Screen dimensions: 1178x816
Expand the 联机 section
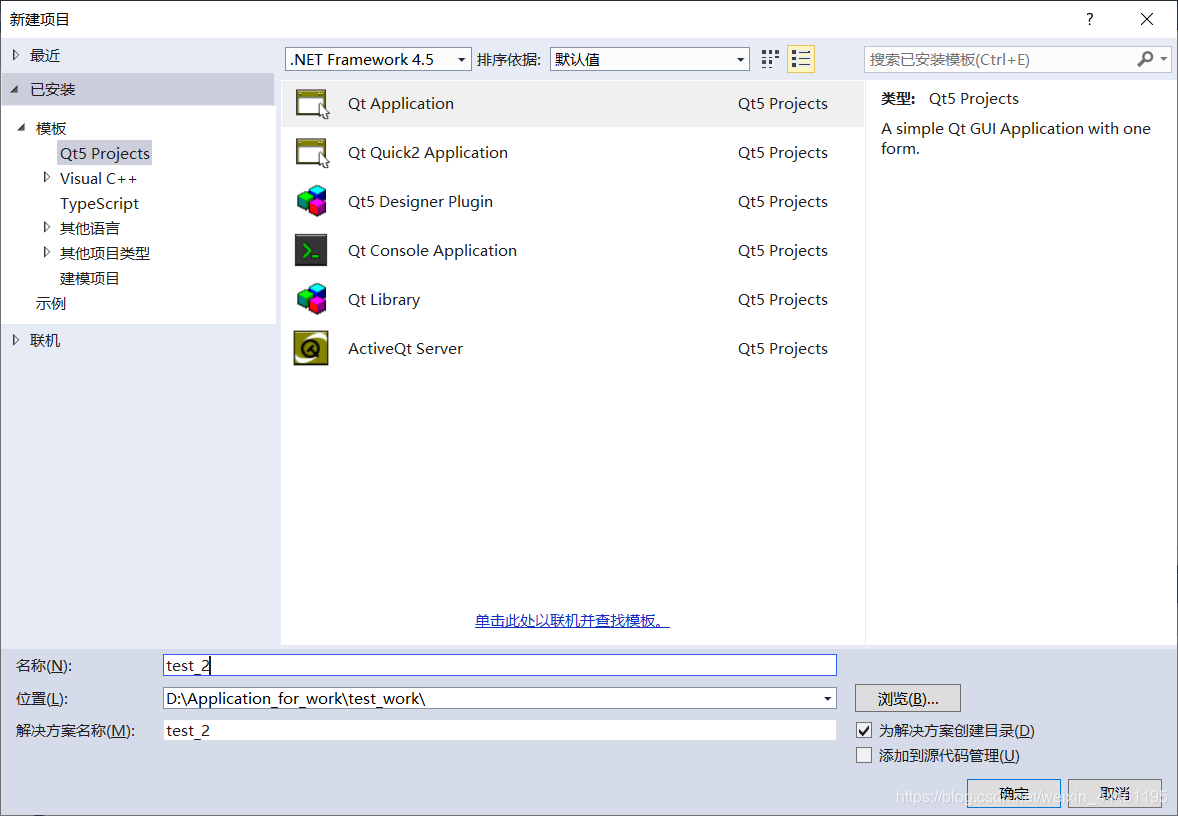(x=16, y=340)
